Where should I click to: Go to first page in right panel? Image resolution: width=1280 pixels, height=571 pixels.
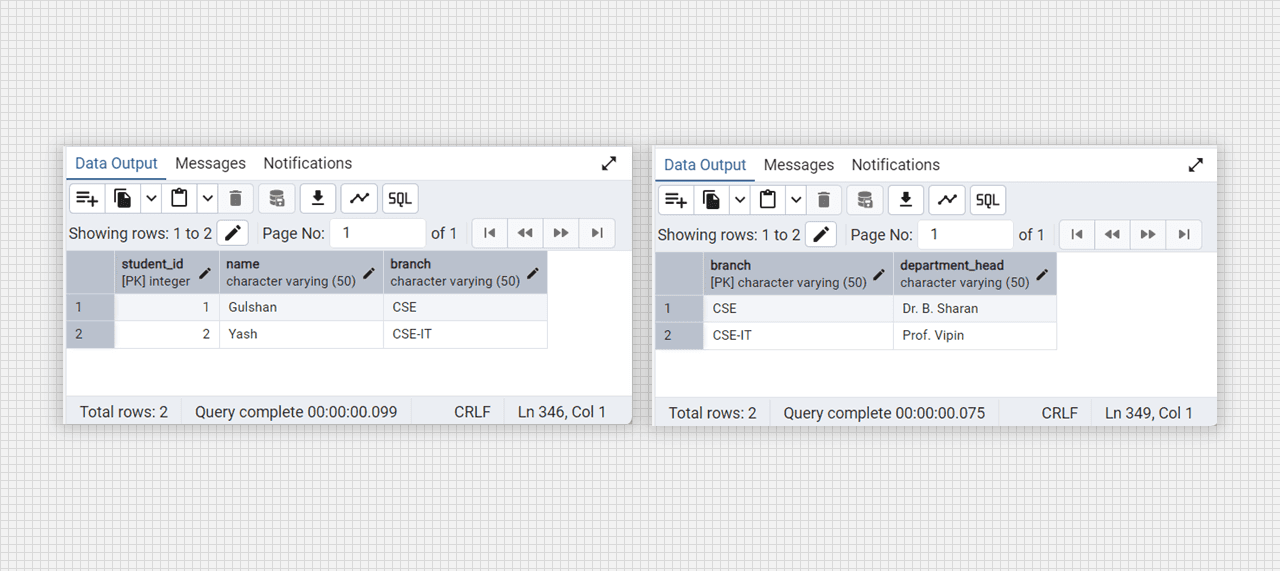click(x=1076, y=235)
